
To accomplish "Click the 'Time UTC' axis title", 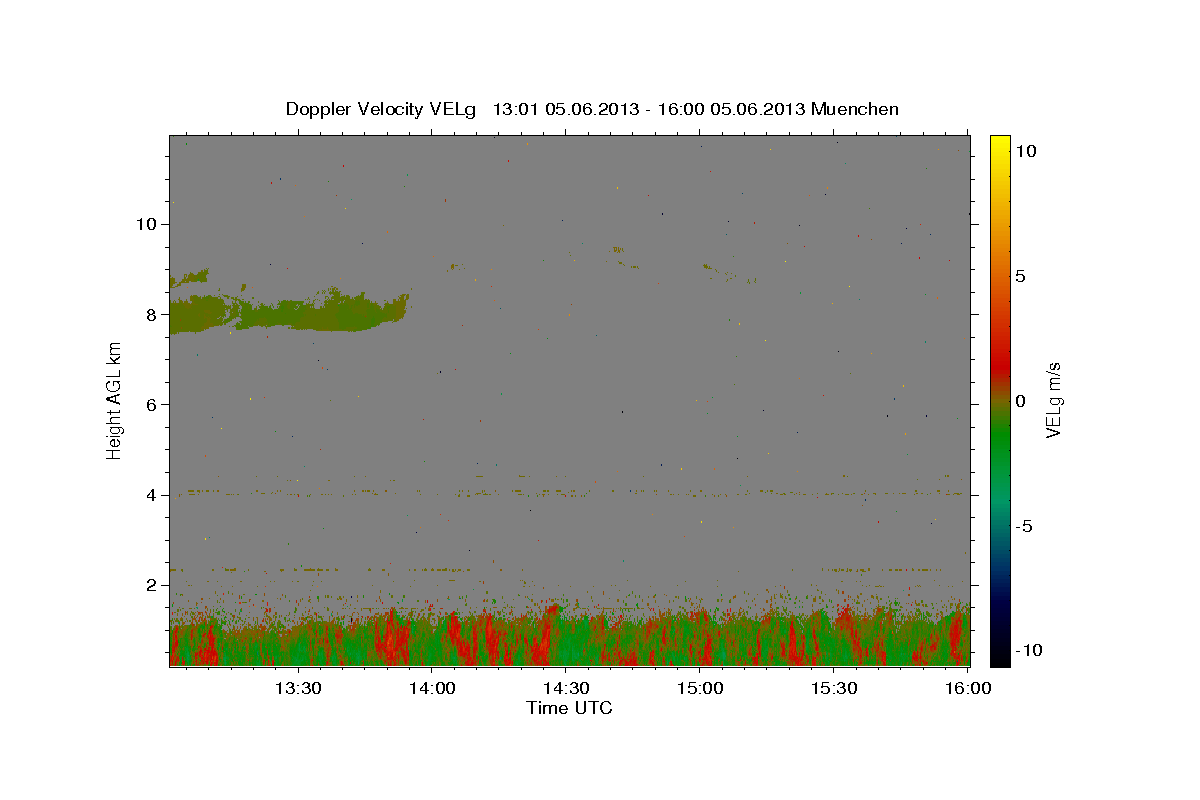I will pos(569,708).
